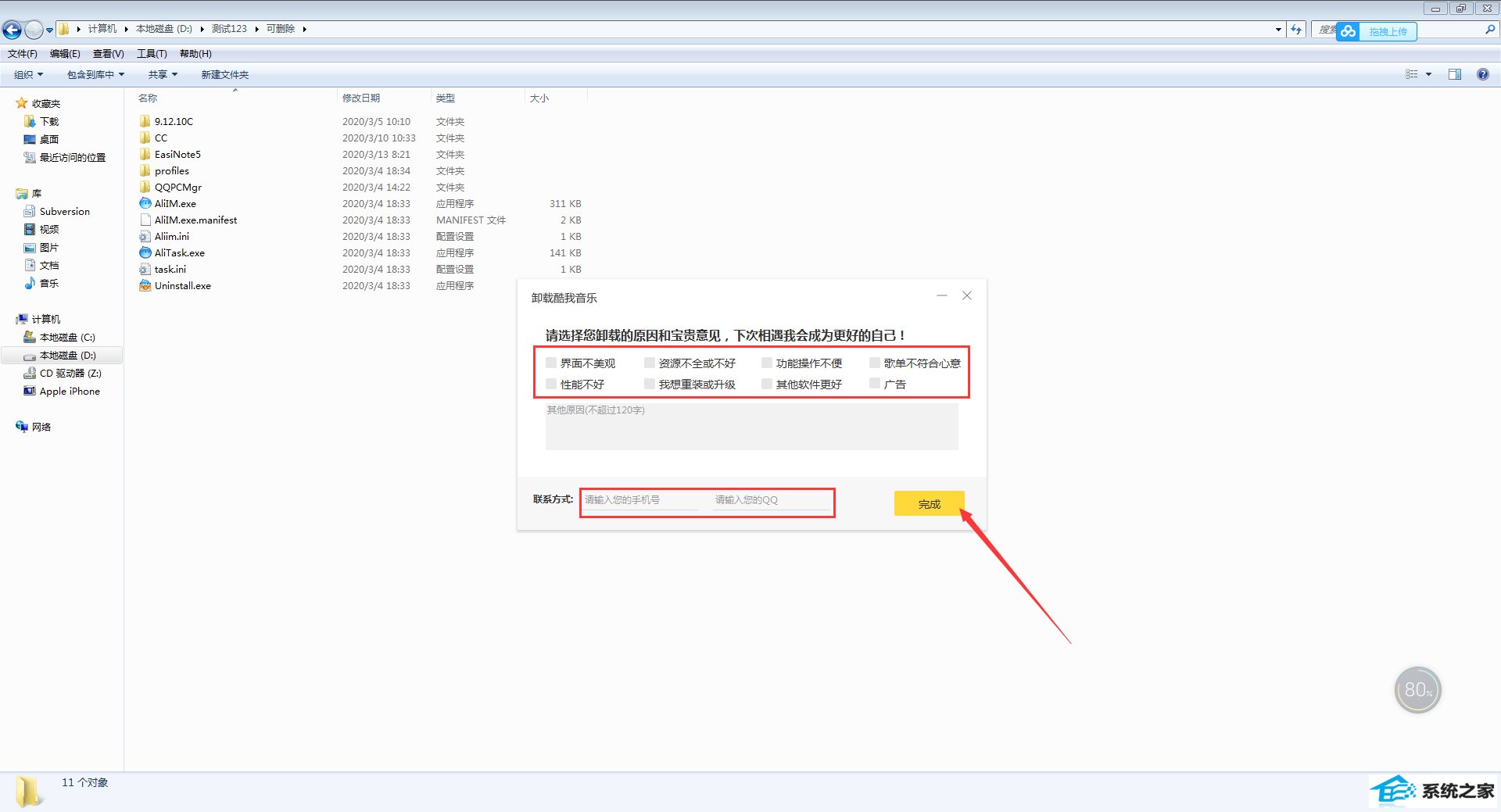Screen dimensions: 1501x812
Task: Click the phone number input field
Action: [x=641, y=500]
